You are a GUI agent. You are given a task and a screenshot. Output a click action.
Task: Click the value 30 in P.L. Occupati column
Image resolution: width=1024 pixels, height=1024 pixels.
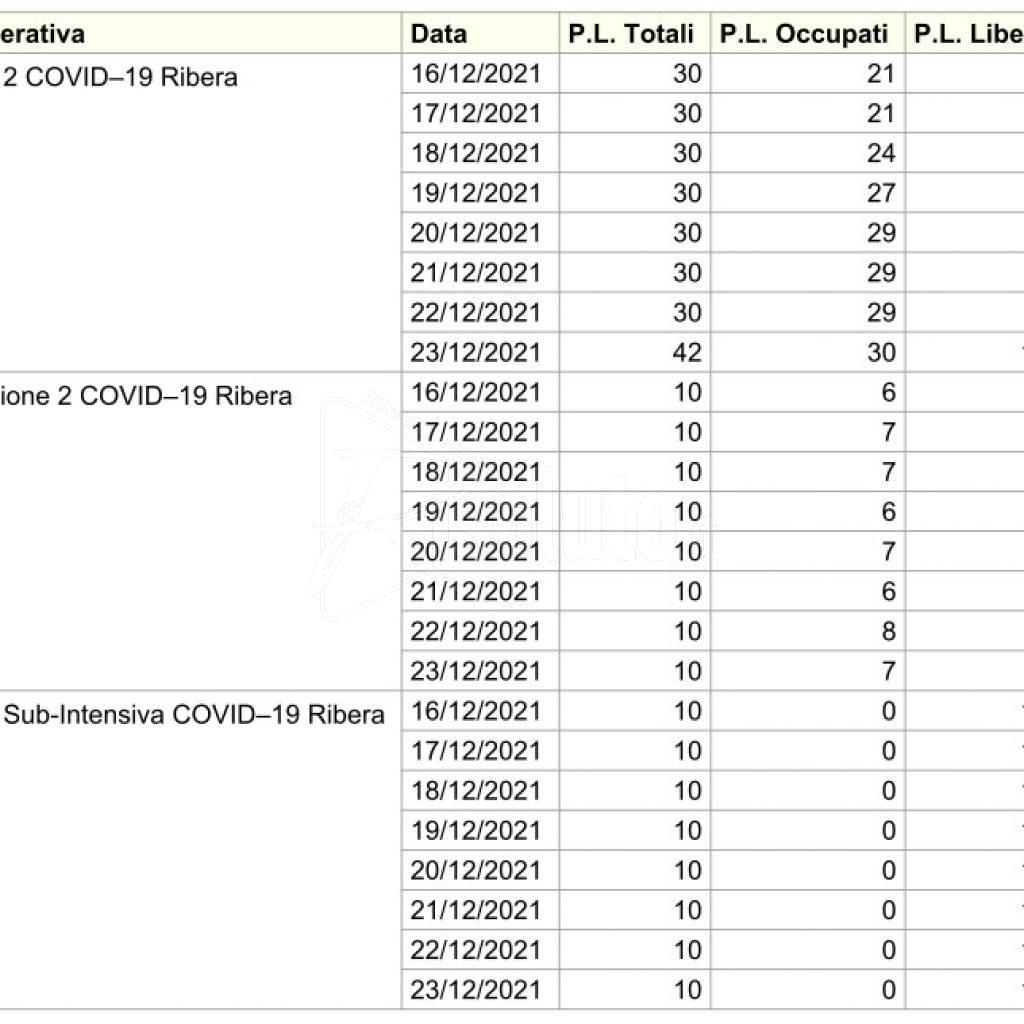881,352
